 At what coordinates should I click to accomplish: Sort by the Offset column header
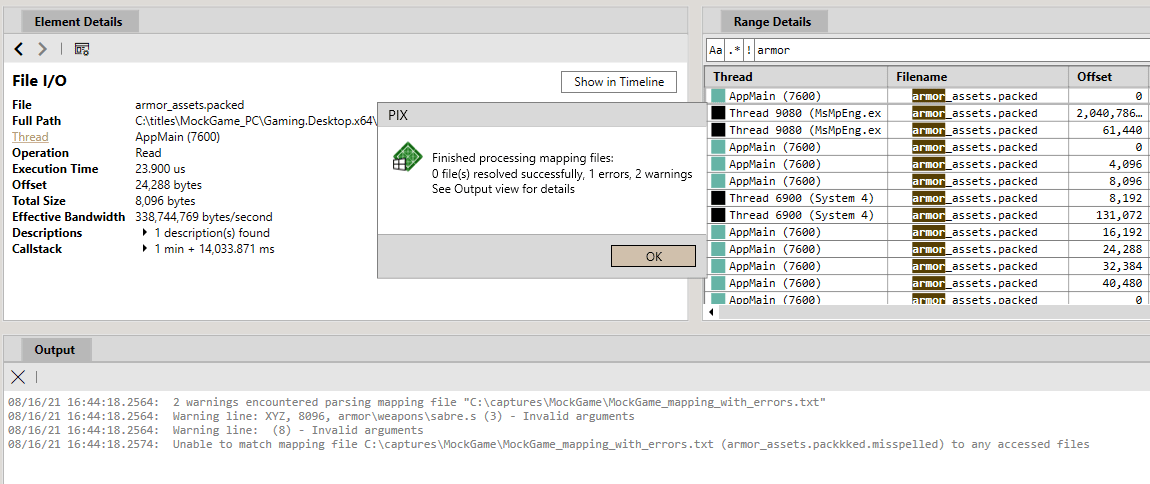pos(1109,77)
